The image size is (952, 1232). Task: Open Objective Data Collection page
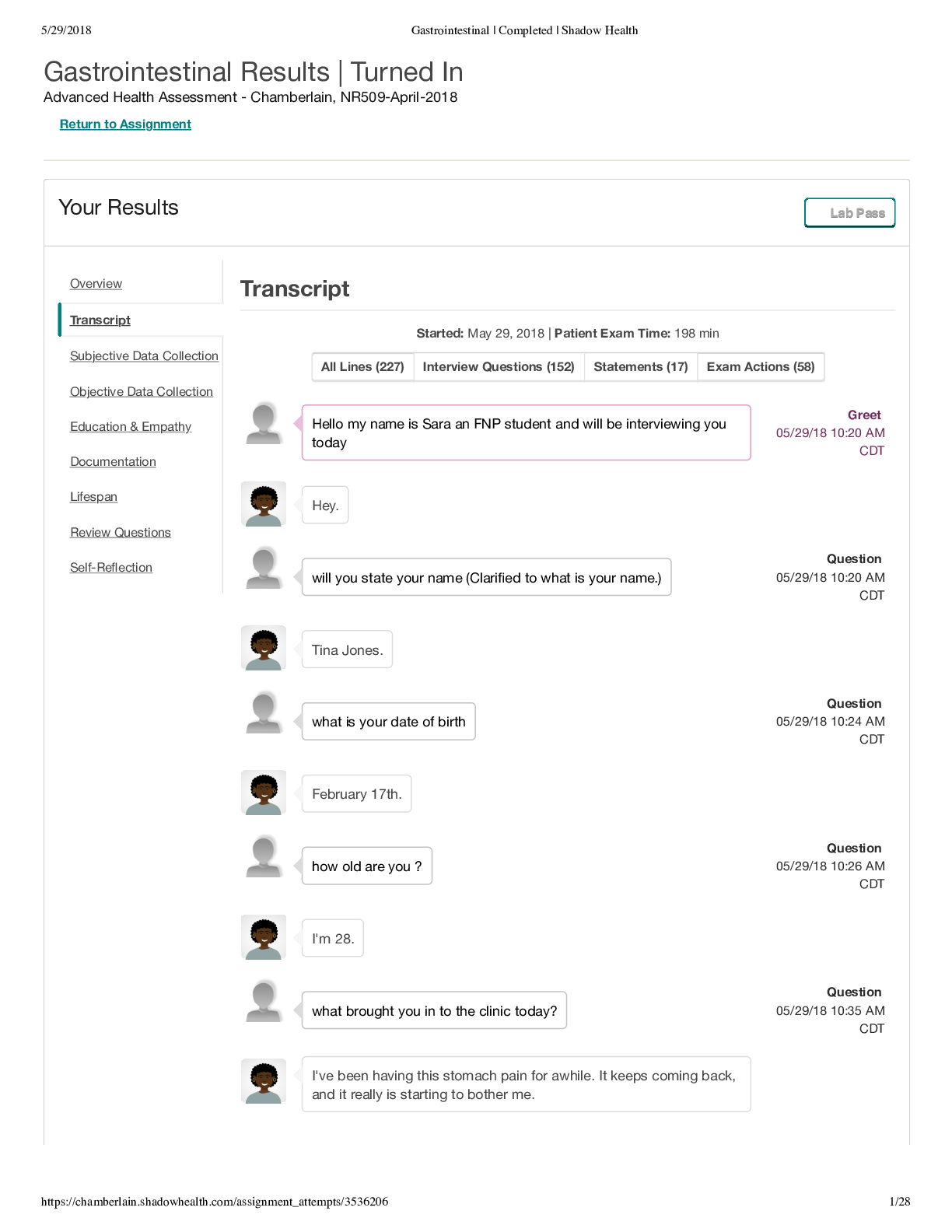pos(142,392)
